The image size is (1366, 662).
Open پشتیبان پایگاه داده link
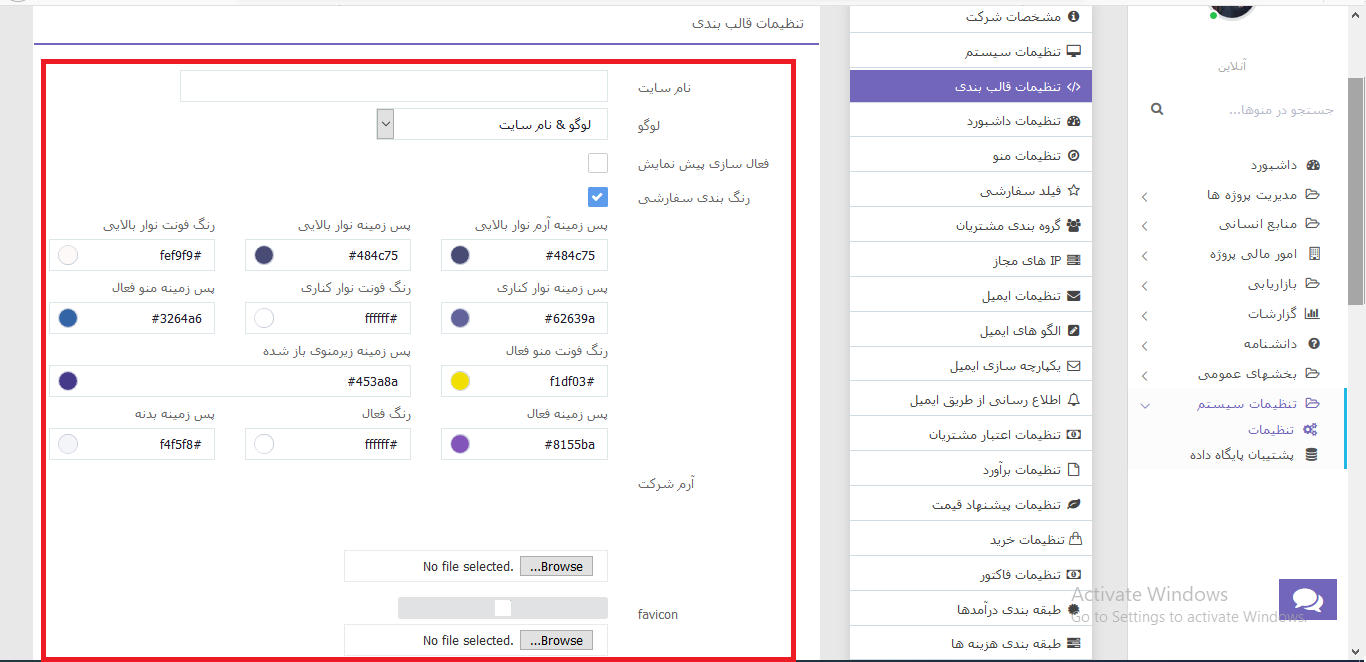tap(1241, 454)
